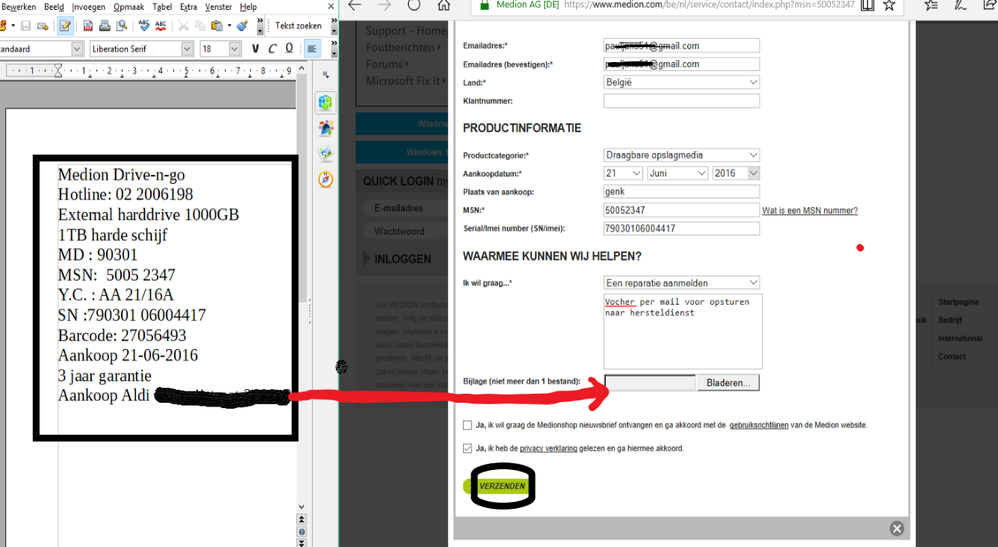Screen dimensions: 998x547
Task: Click the browser Home icon
Action: (444, 5)
